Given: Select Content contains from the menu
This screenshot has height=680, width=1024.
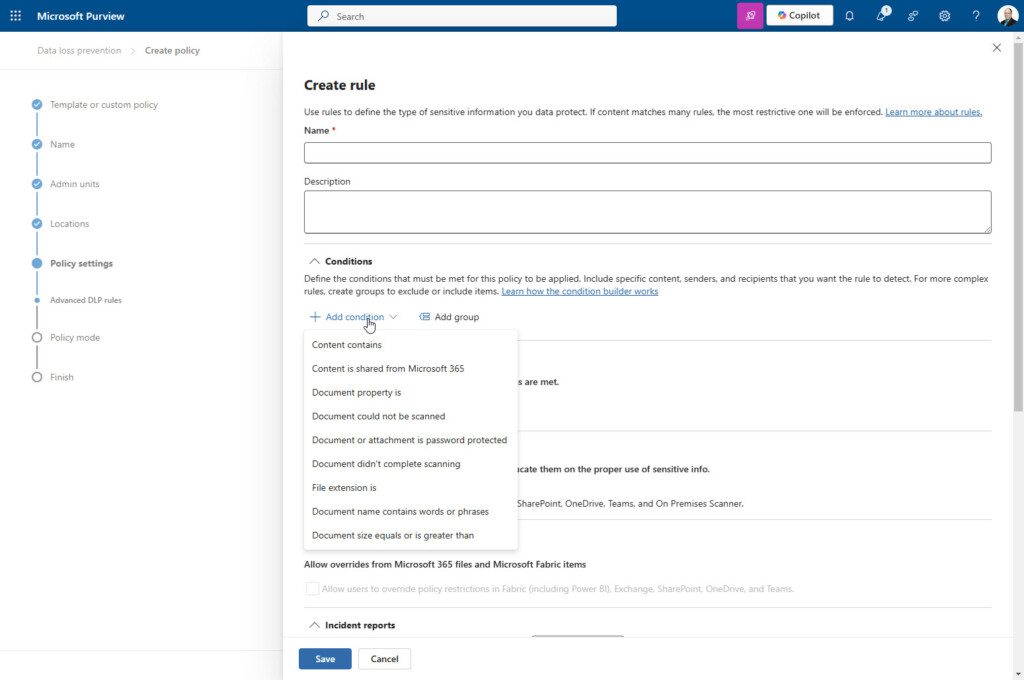Looking at the screenshot, I should tap(347, 345).
